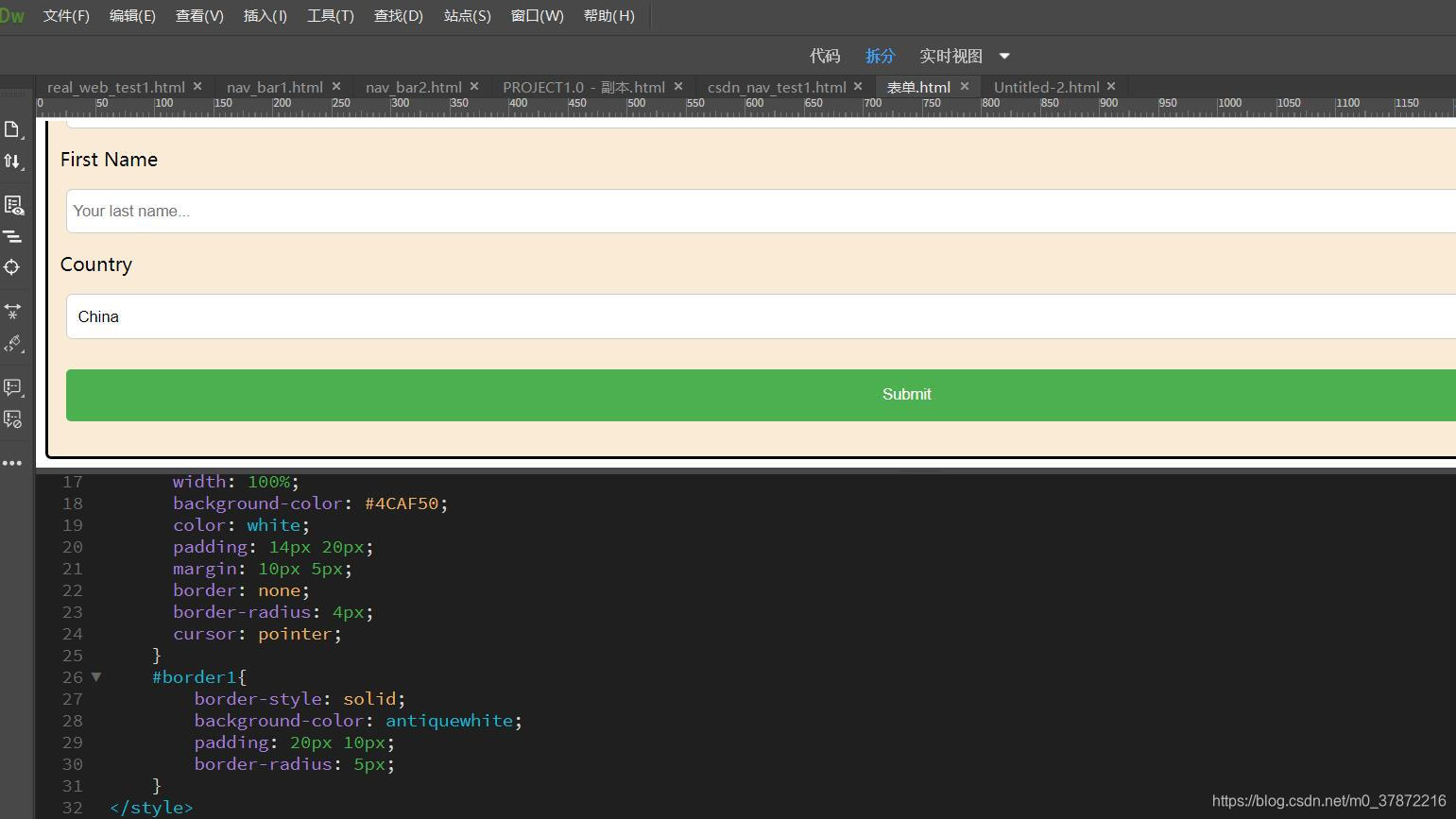Click live view options eye icon
Image resolution: width=1456 pixels, height=819 pixels.
click(12, 205)
